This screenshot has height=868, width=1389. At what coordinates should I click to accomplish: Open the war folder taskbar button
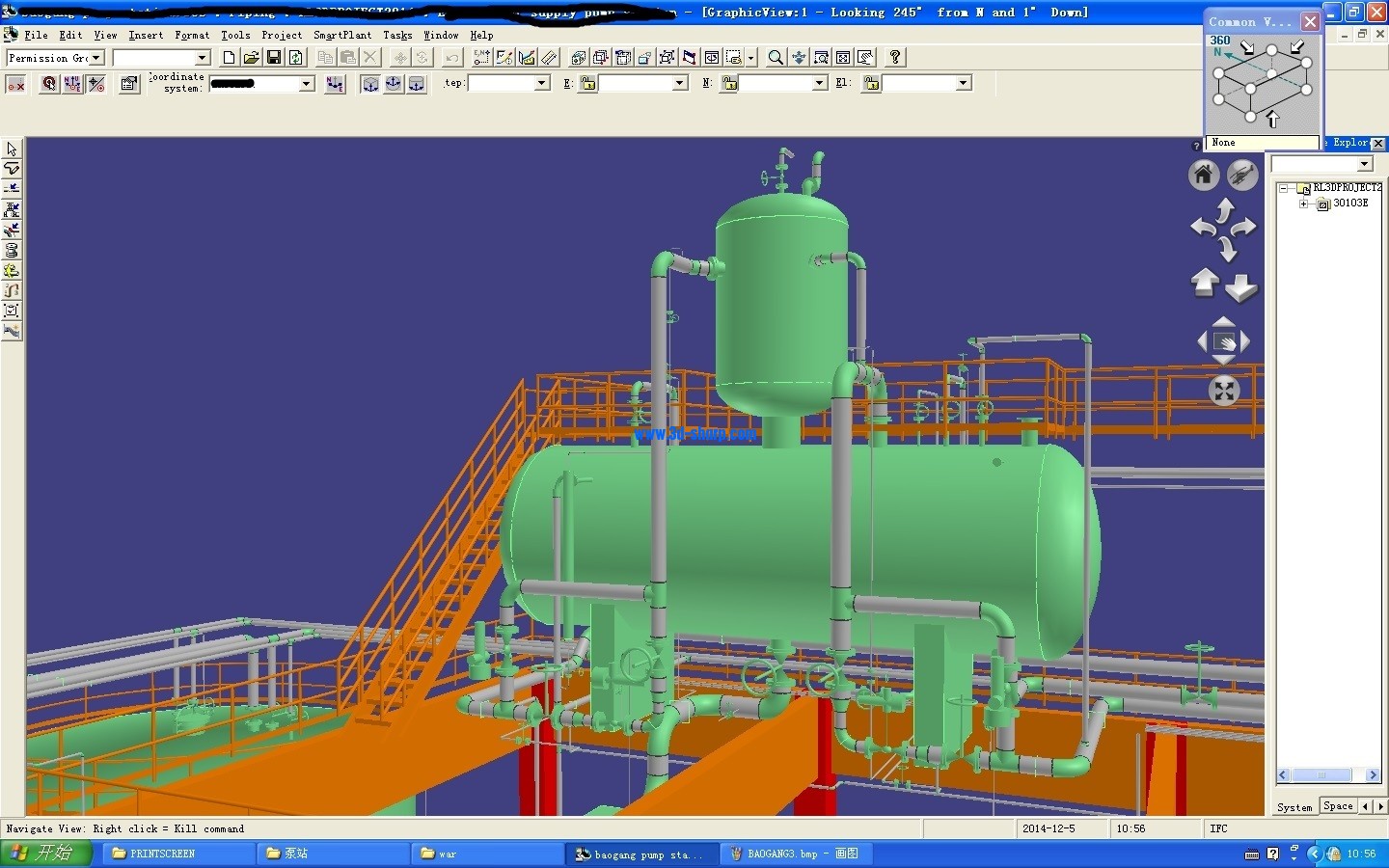pos(487,854)
